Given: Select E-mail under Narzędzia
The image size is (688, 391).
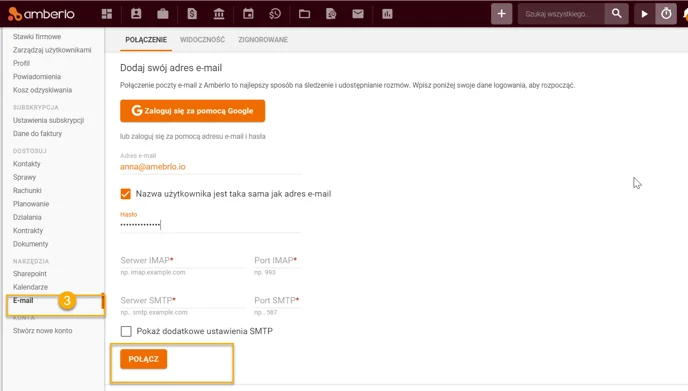Looking at the screenshot, I should click(x=23, y=300).
